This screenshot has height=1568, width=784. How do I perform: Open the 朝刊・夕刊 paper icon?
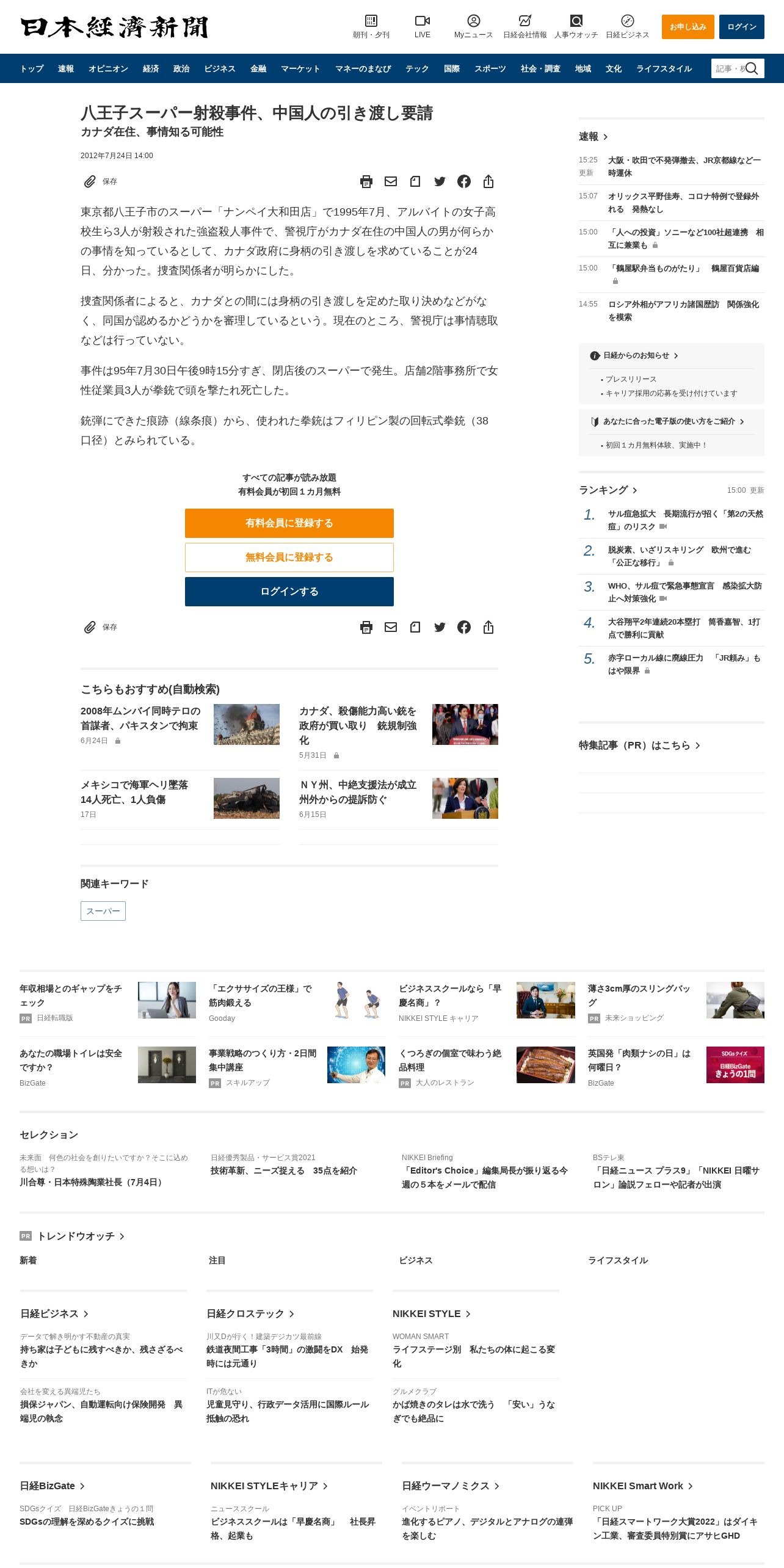pos(371,21)
